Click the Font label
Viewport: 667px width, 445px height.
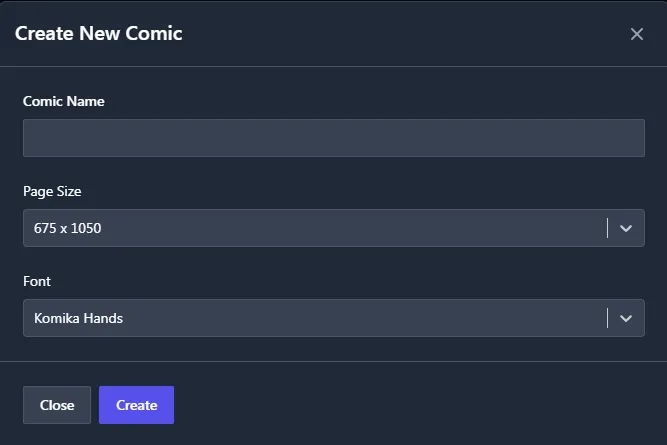pyautogui.click(x=37, y=281)
